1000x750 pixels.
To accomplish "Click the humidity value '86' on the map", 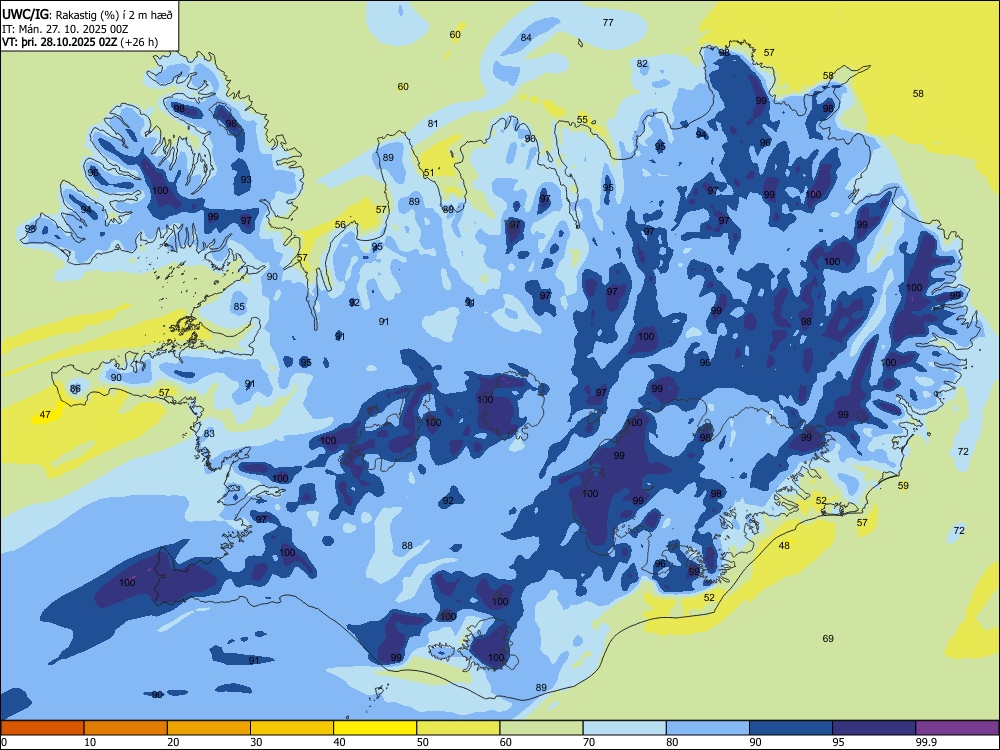I will click(x=75, y=388).
